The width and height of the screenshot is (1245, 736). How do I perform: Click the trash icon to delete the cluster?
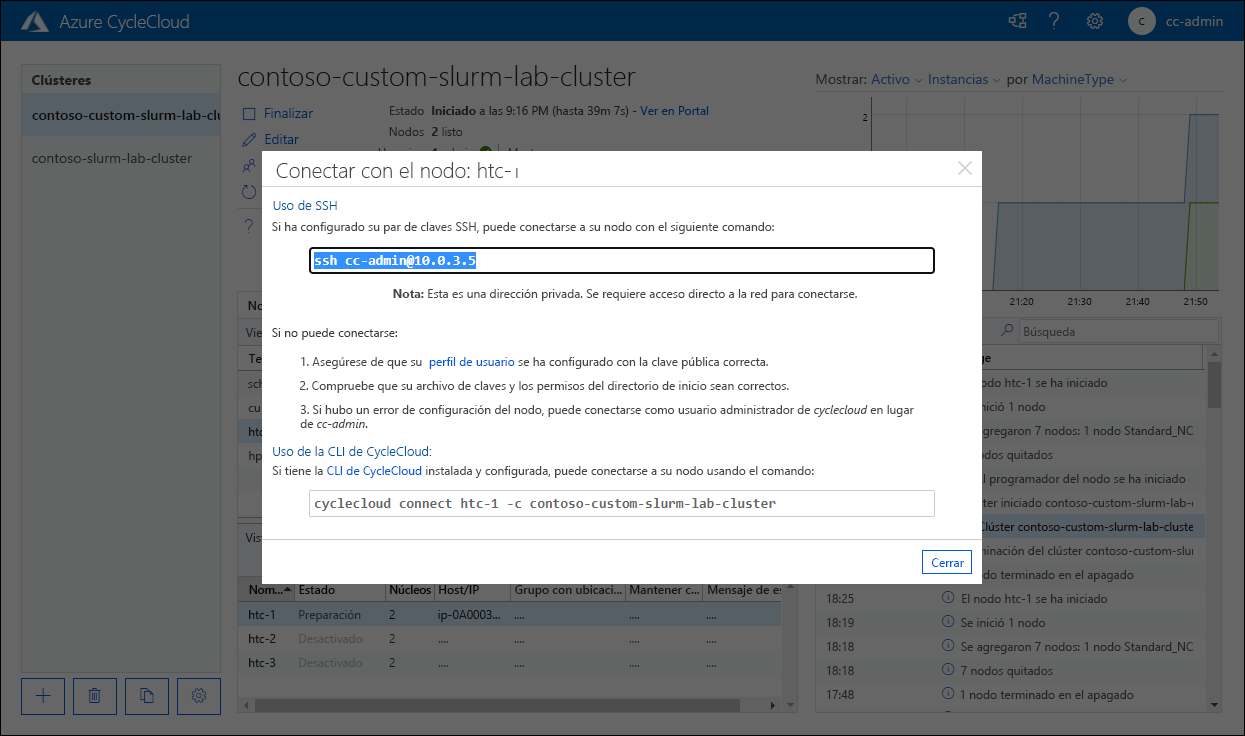pyautogui.click(x=94, y=696)
